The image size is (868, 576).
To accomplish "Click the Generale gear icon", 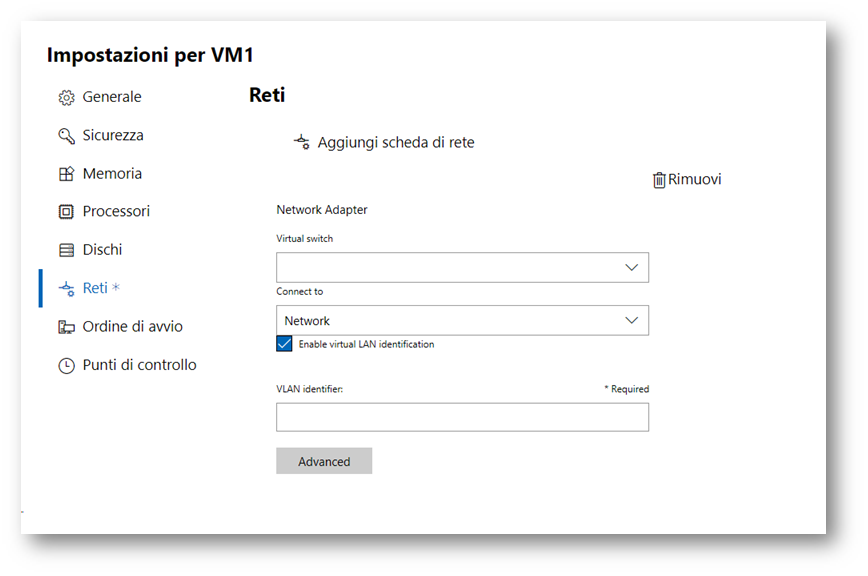I will [66, 97].
